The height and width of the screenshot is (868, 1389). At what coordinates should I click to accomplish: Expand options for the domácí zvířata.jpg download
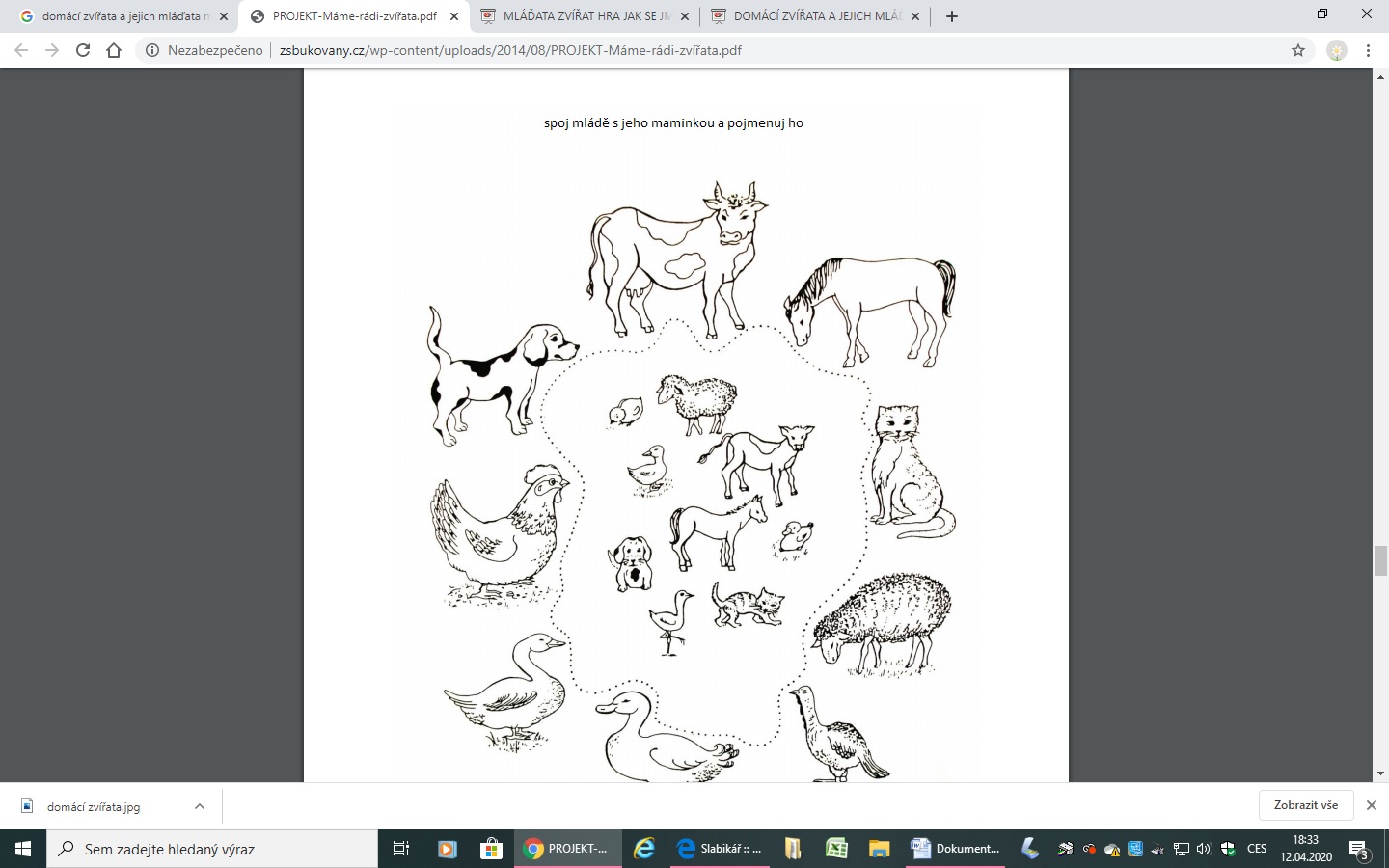(x=200, y=806)
